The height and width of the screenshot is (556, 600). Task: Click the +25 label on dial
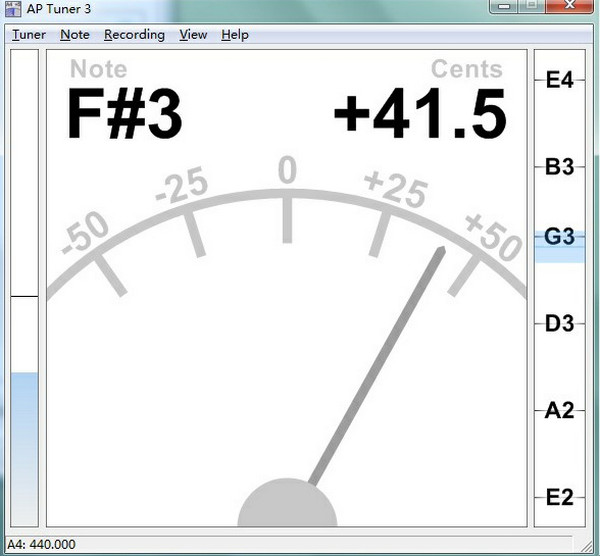tap(395, 190)
